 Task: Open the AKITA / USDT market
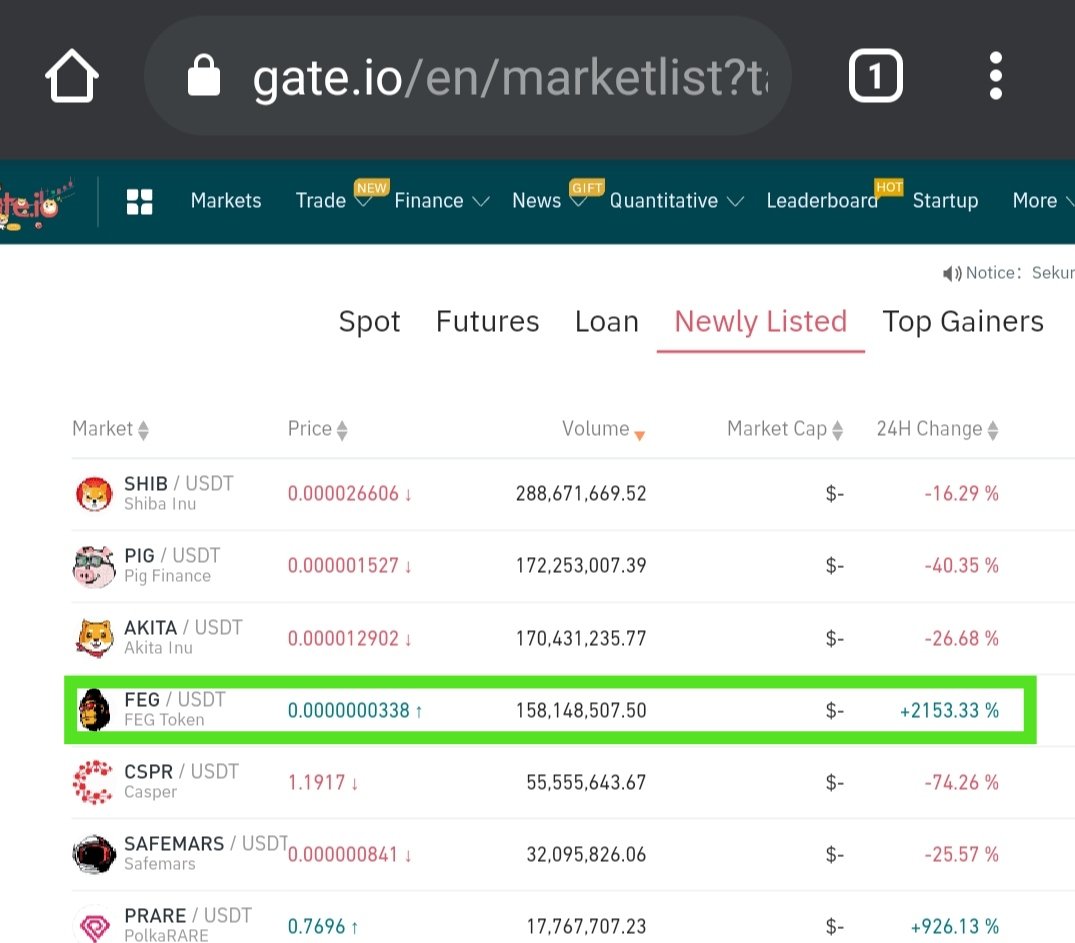point(183,628)
